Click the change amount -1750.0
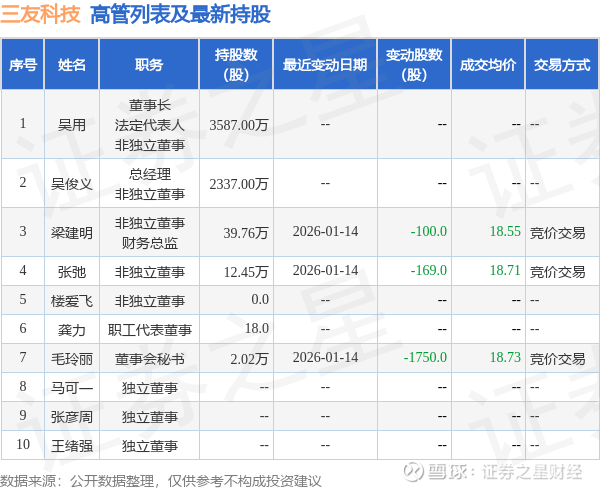Image resolution: width=600 pixels, height=490 pixels. coord(425,357)
